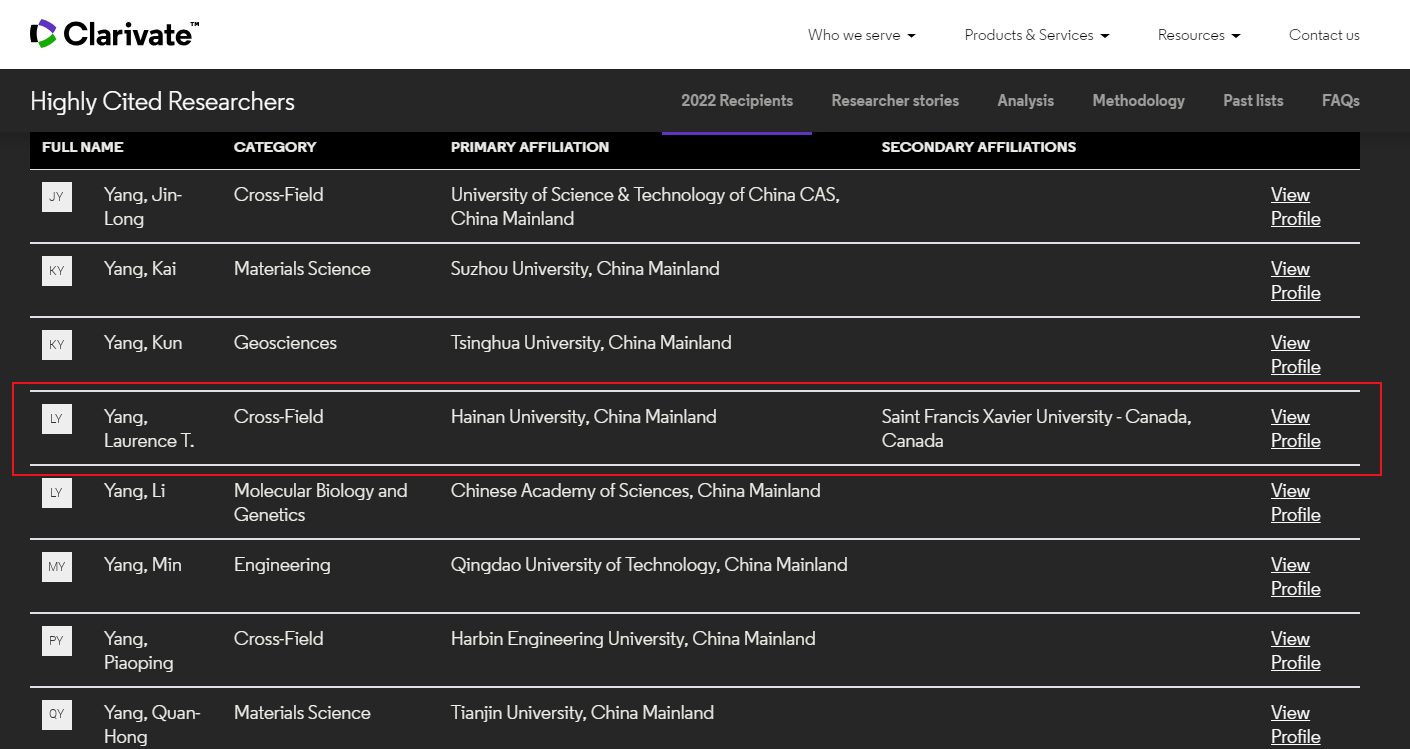Click Hainan University, China Mainland
This screenshot has width=1410, height=749.
pos(584,417)
